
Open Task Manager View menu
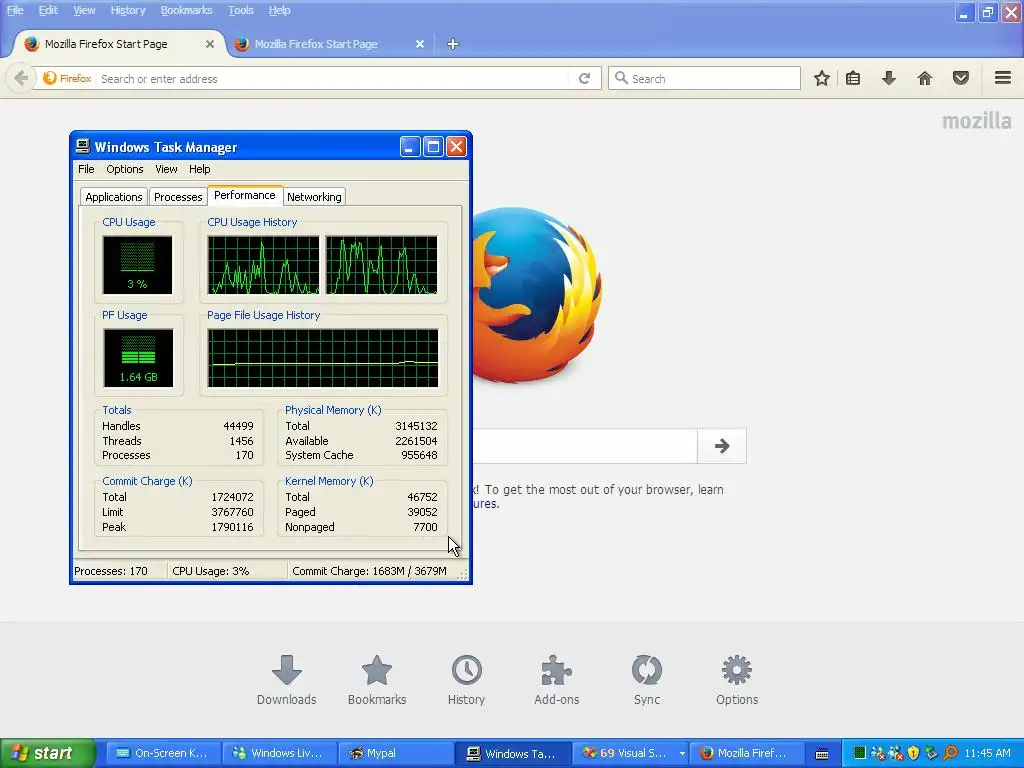coord(166,169)
